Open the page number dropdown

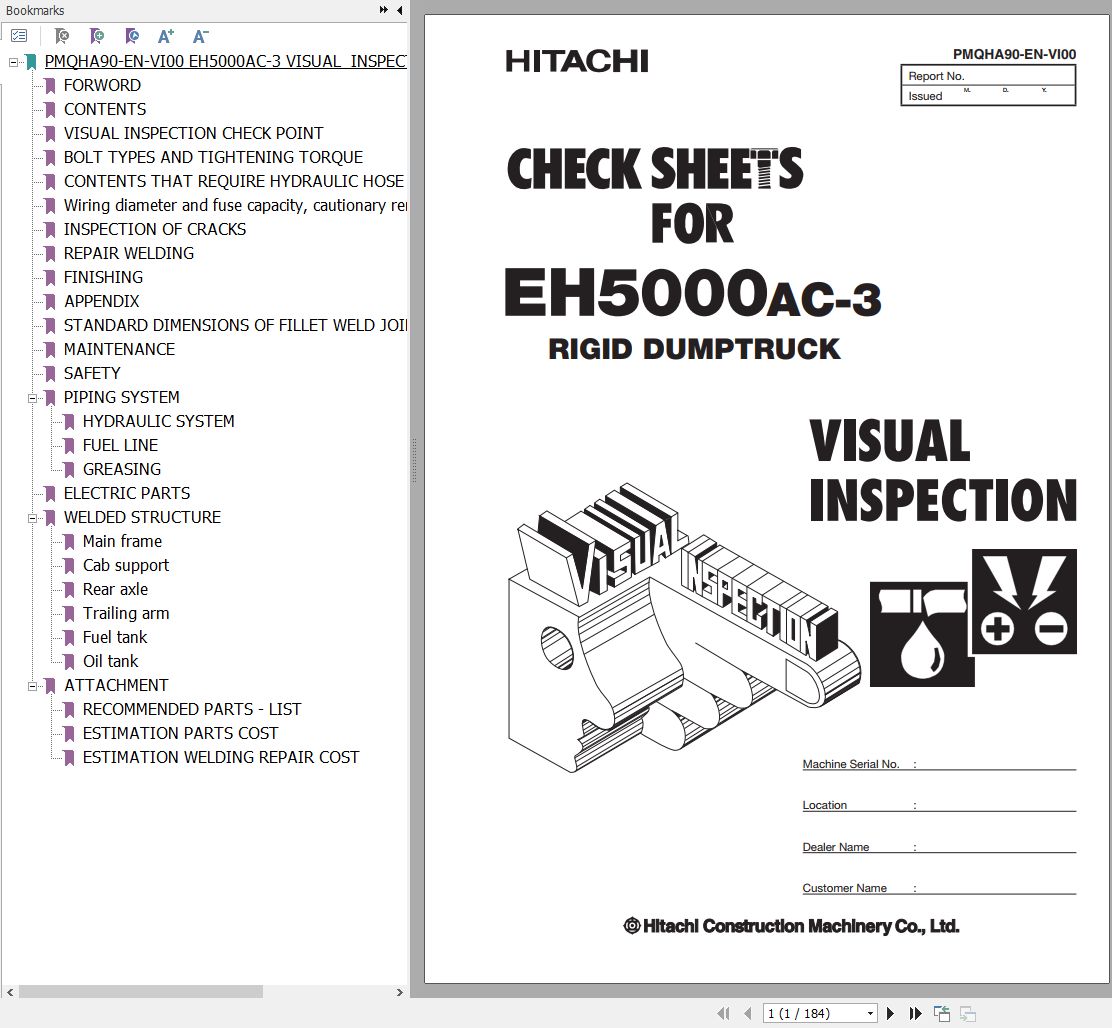[870, 1013]
